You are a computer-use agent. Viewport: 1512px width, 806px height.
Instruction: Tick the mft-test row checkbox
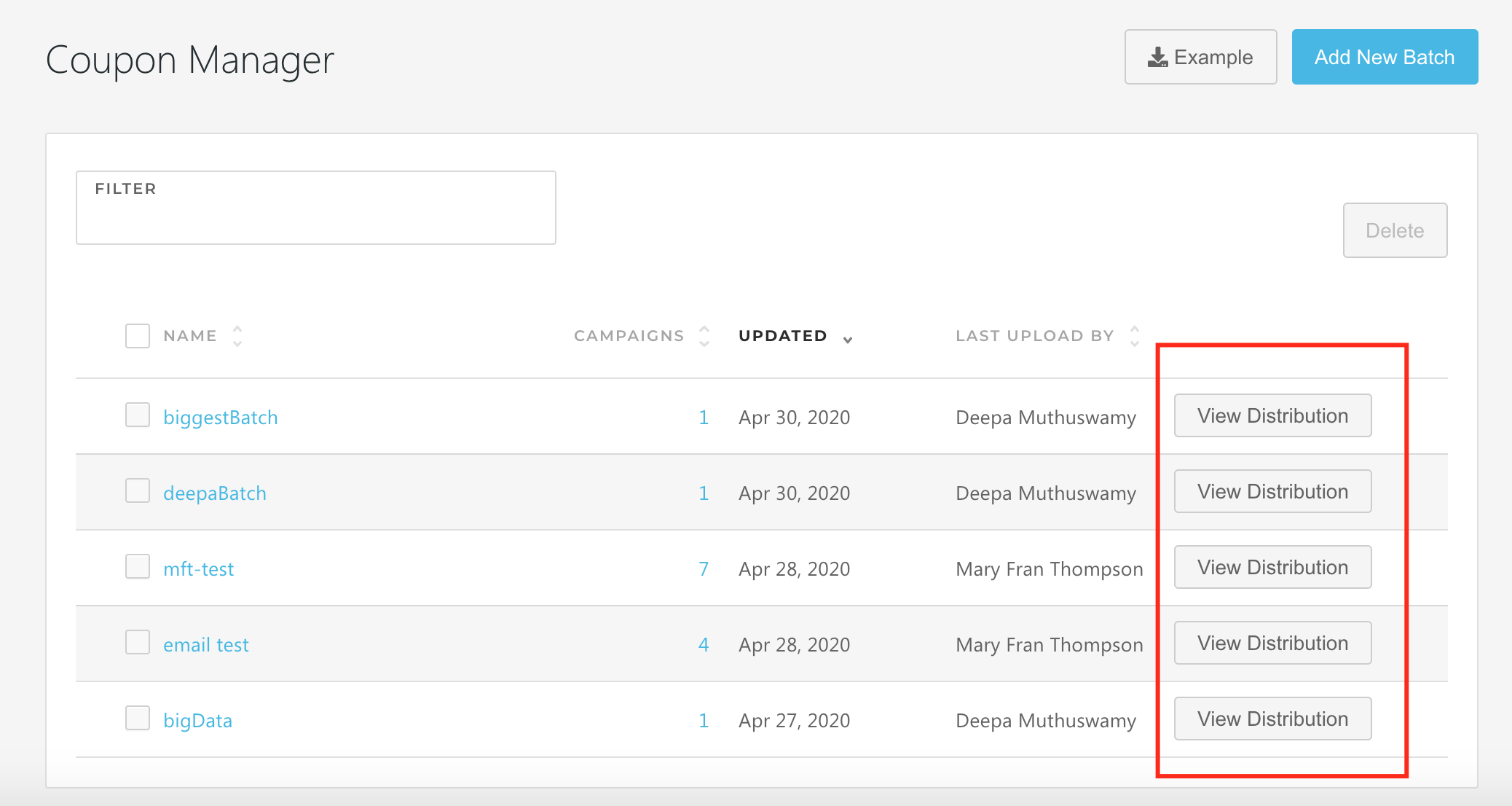(x=138, y=567)
